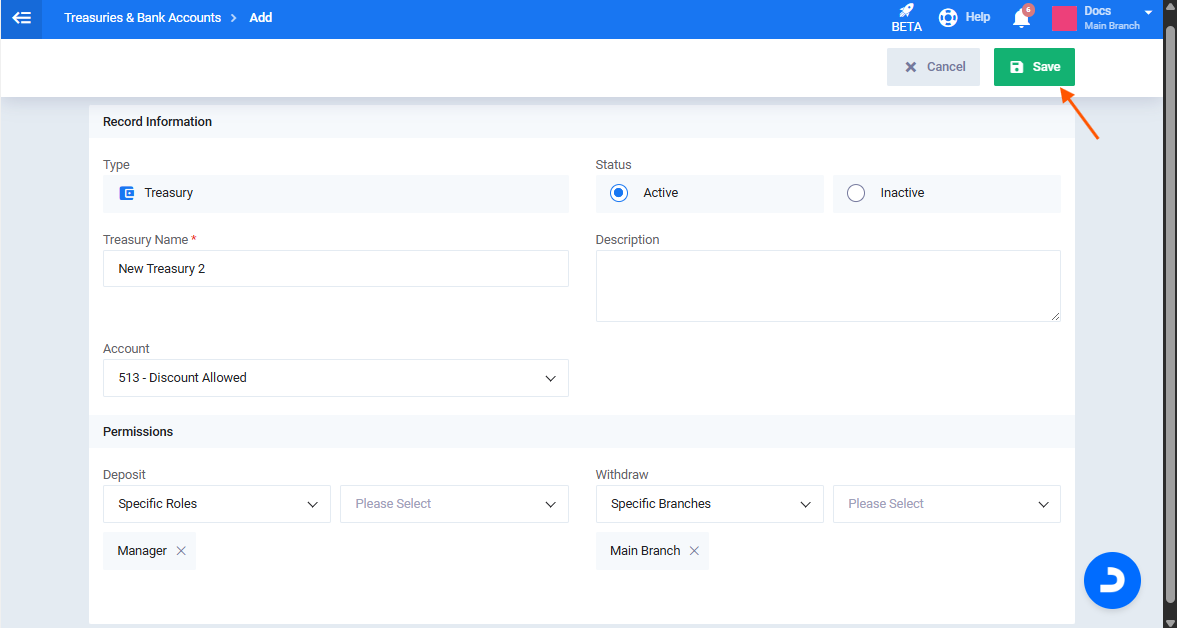Remove the Manager role tag
This screenshot has width=1177, height=628.
coord(181,551)
